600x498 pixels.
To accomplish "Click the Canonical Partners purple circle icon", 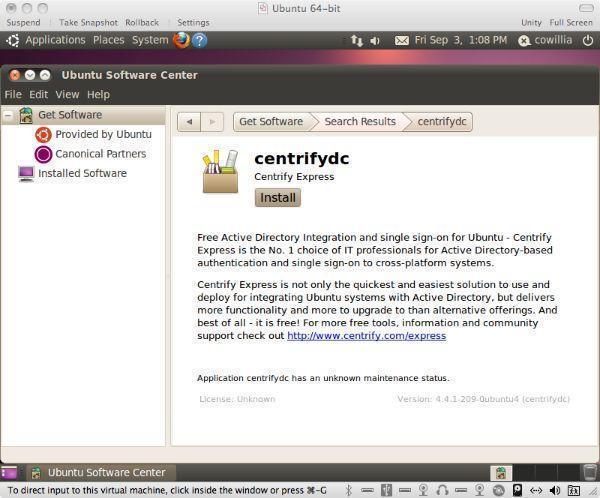I will [x=43, y=154].
